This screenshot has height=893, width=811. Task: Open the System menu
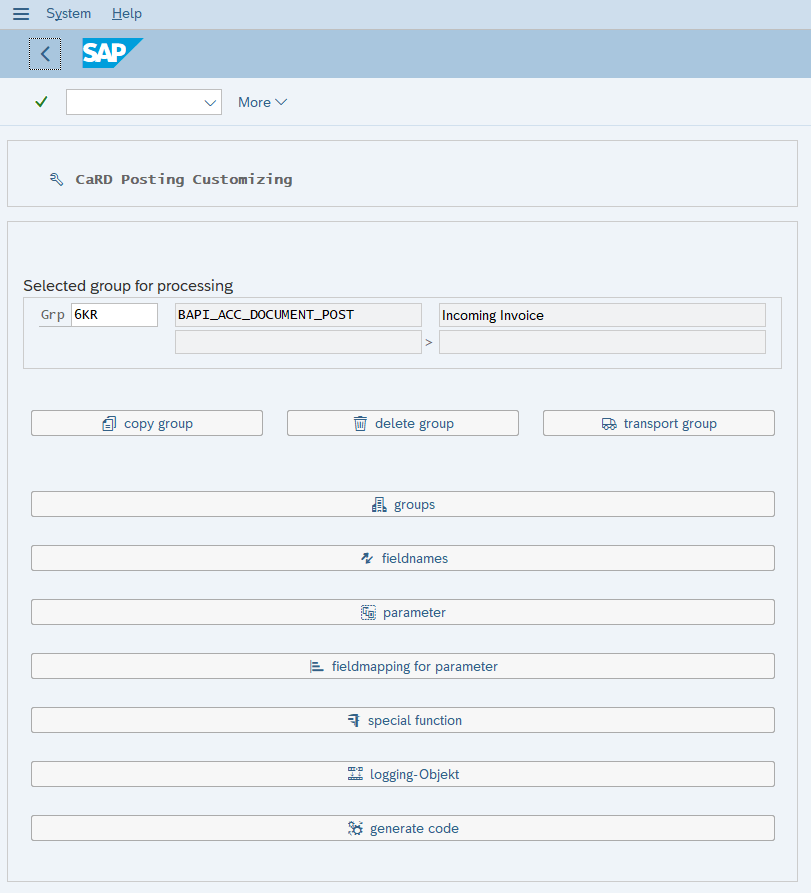(68, 14)
